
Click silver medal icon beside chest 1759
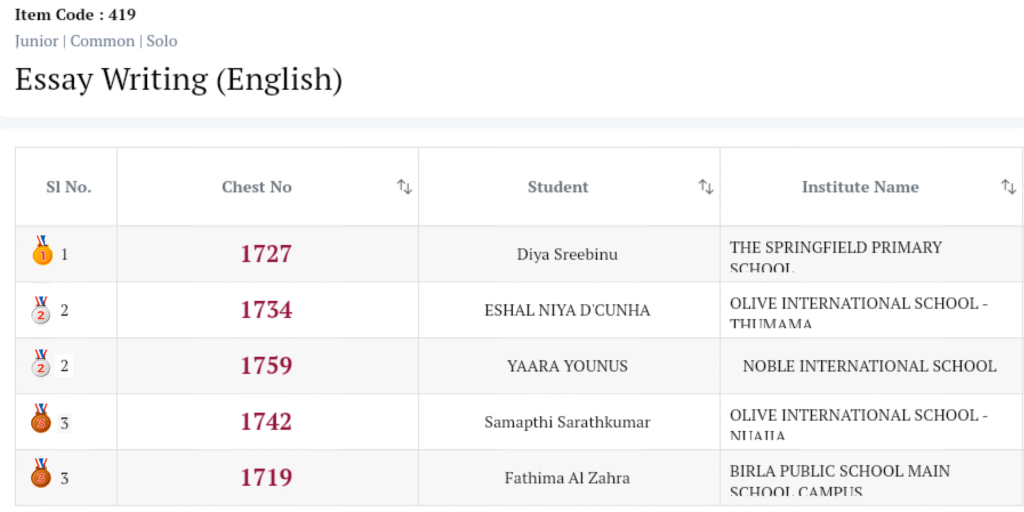[x=41, y=364]
